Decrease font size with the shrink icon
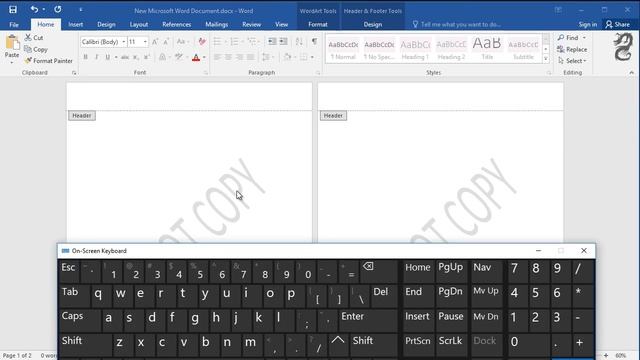 (x=166, y=42)
